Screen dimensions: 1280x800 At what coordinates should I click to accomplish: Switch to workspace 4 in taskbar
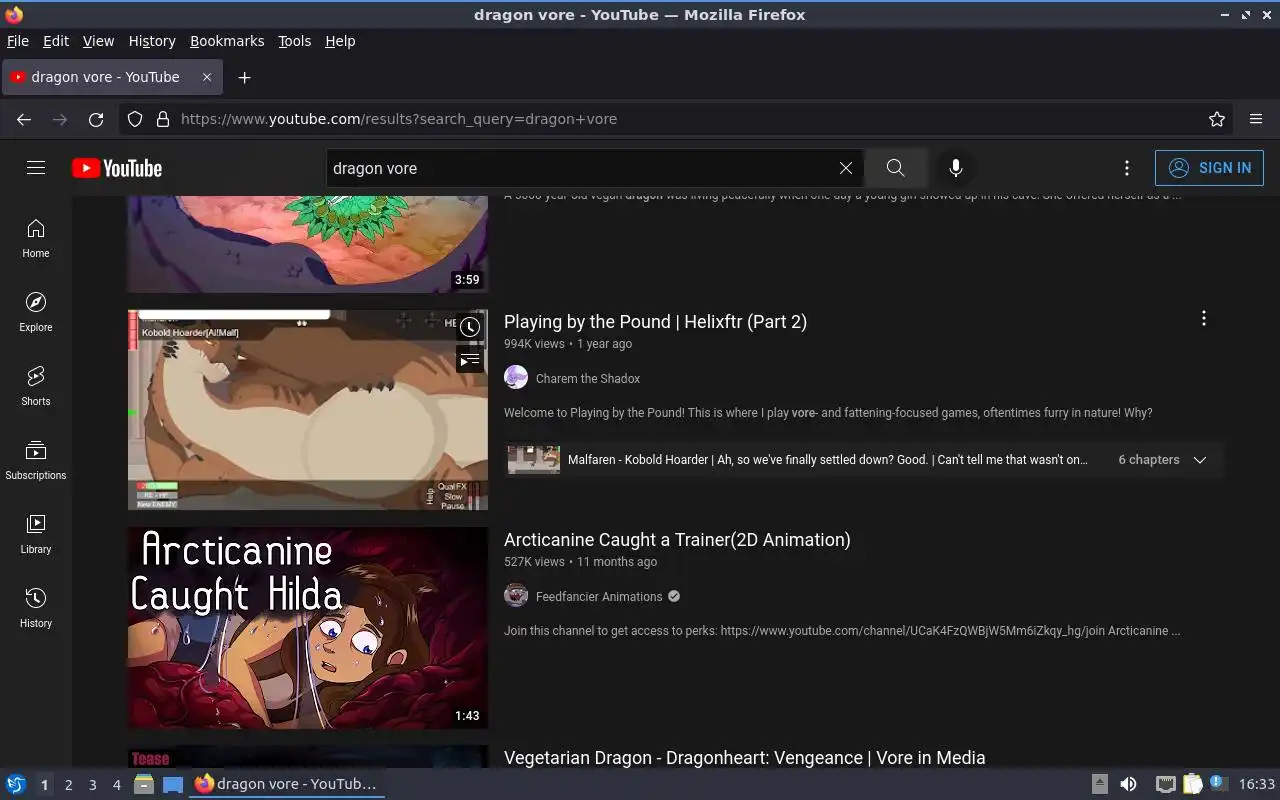116,785
